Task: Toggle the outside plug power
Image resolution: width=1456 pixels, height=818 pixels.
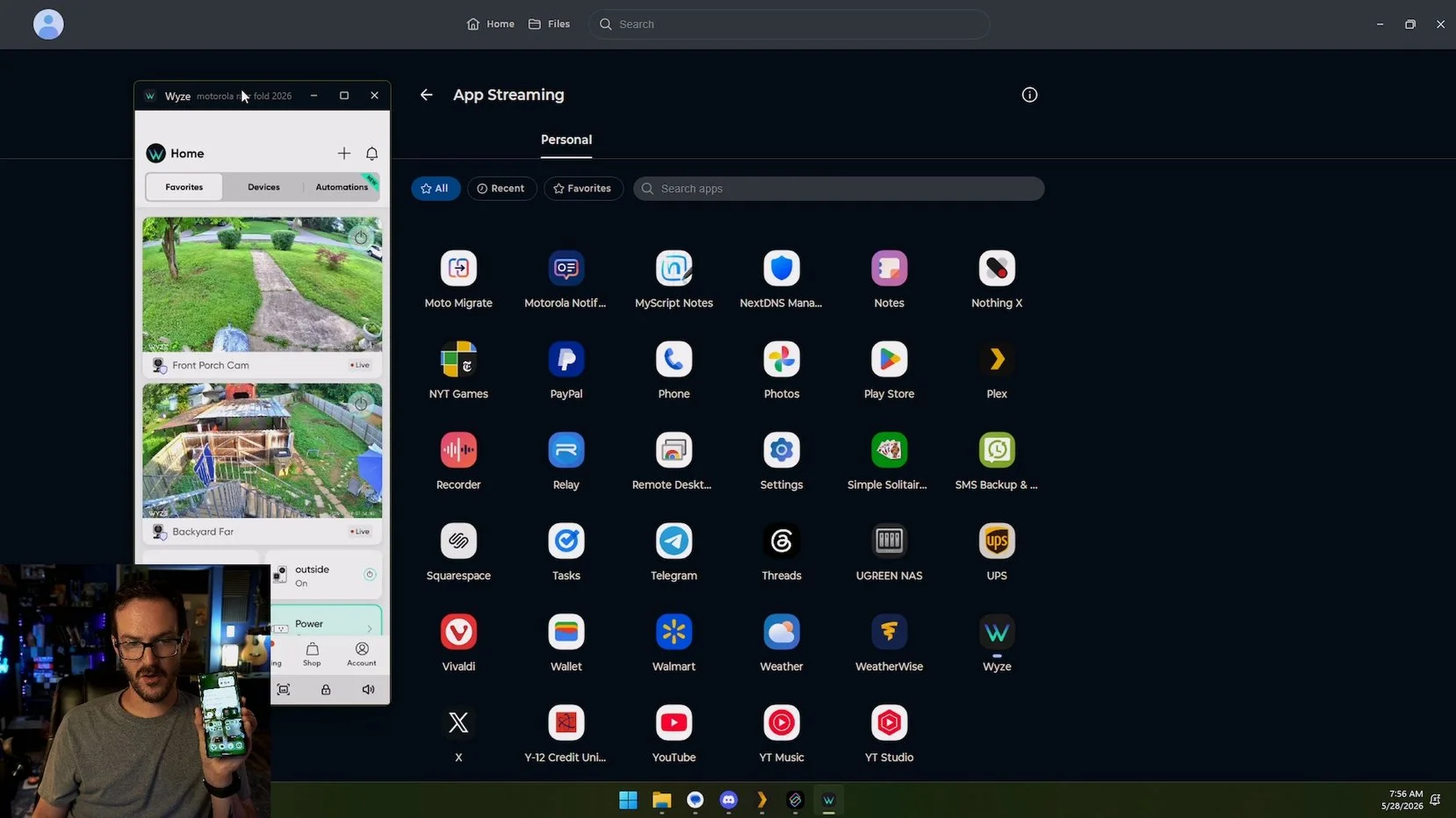Action: 370,575
